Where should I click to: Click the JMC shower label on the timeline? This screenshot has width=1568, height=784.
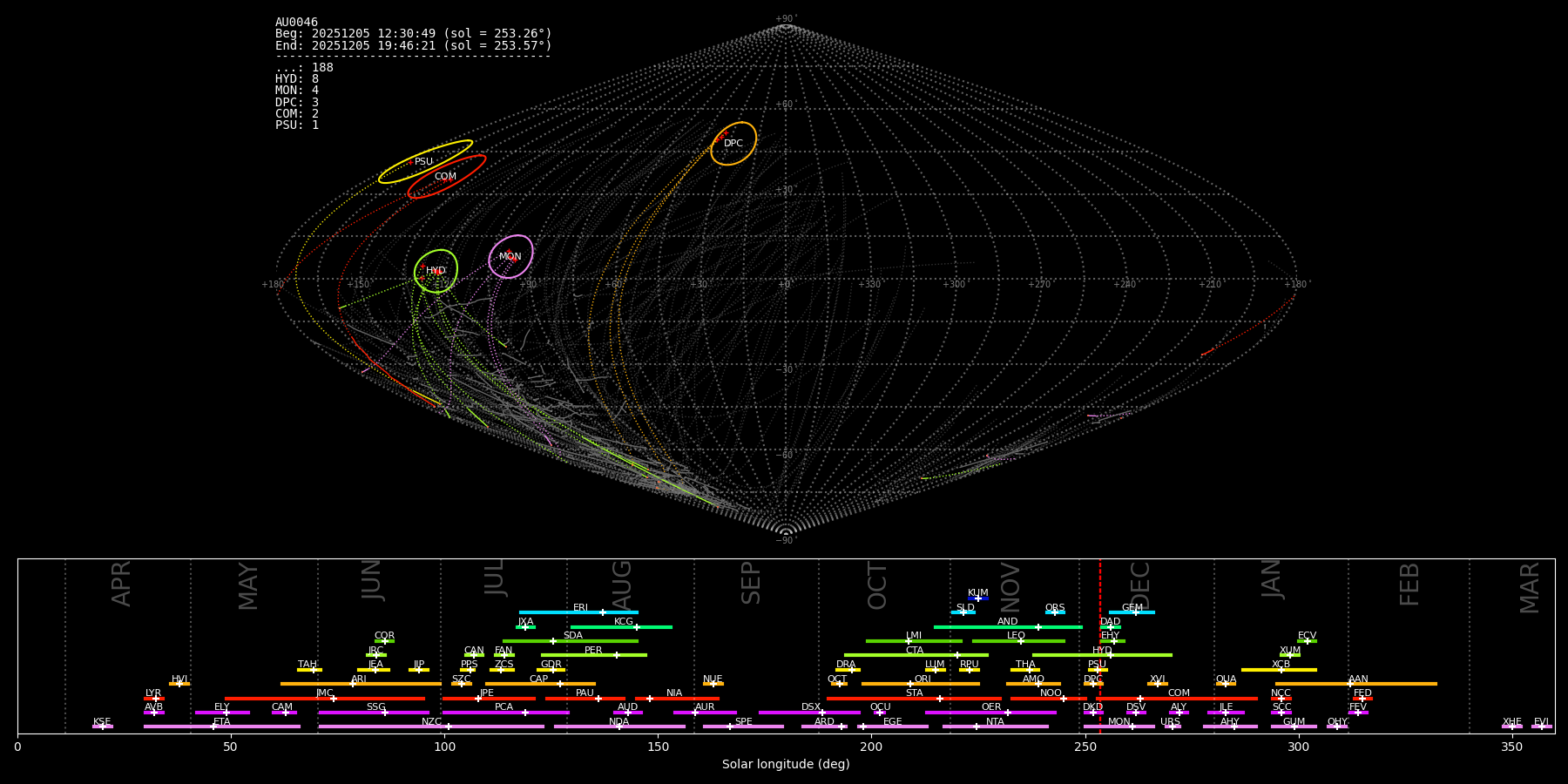click(x=324, y=693)
